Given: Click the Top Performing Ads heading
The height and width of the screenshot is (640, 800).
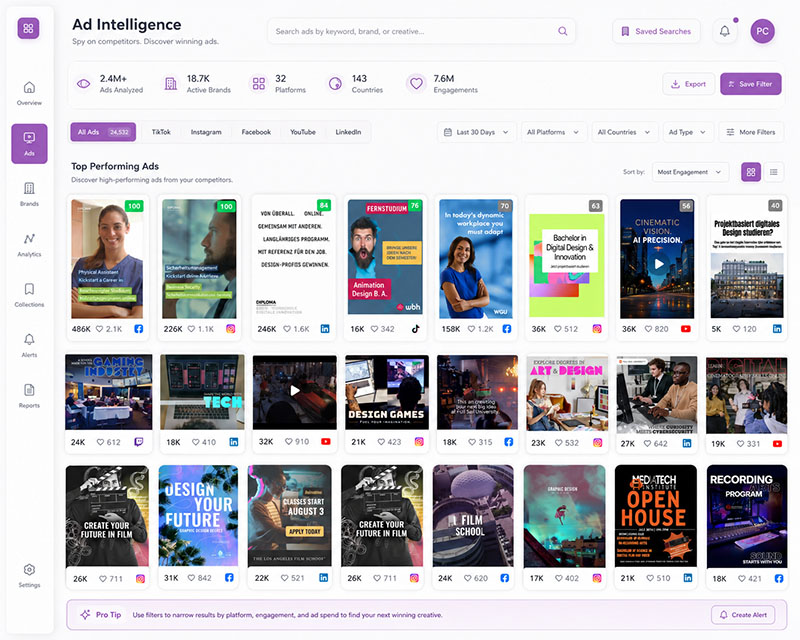Looking at the screenshot, I should click(115, 166).
